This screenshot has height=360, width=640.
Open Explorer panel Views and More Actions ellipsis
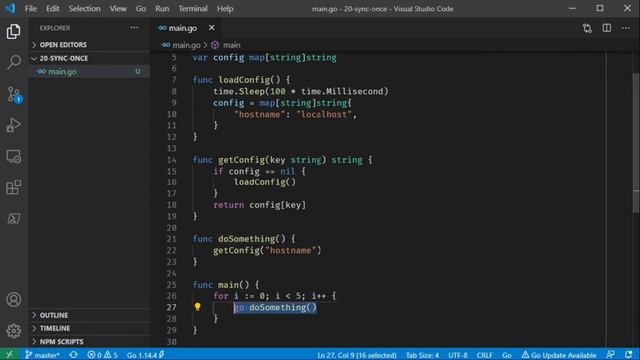pos(134,28)
